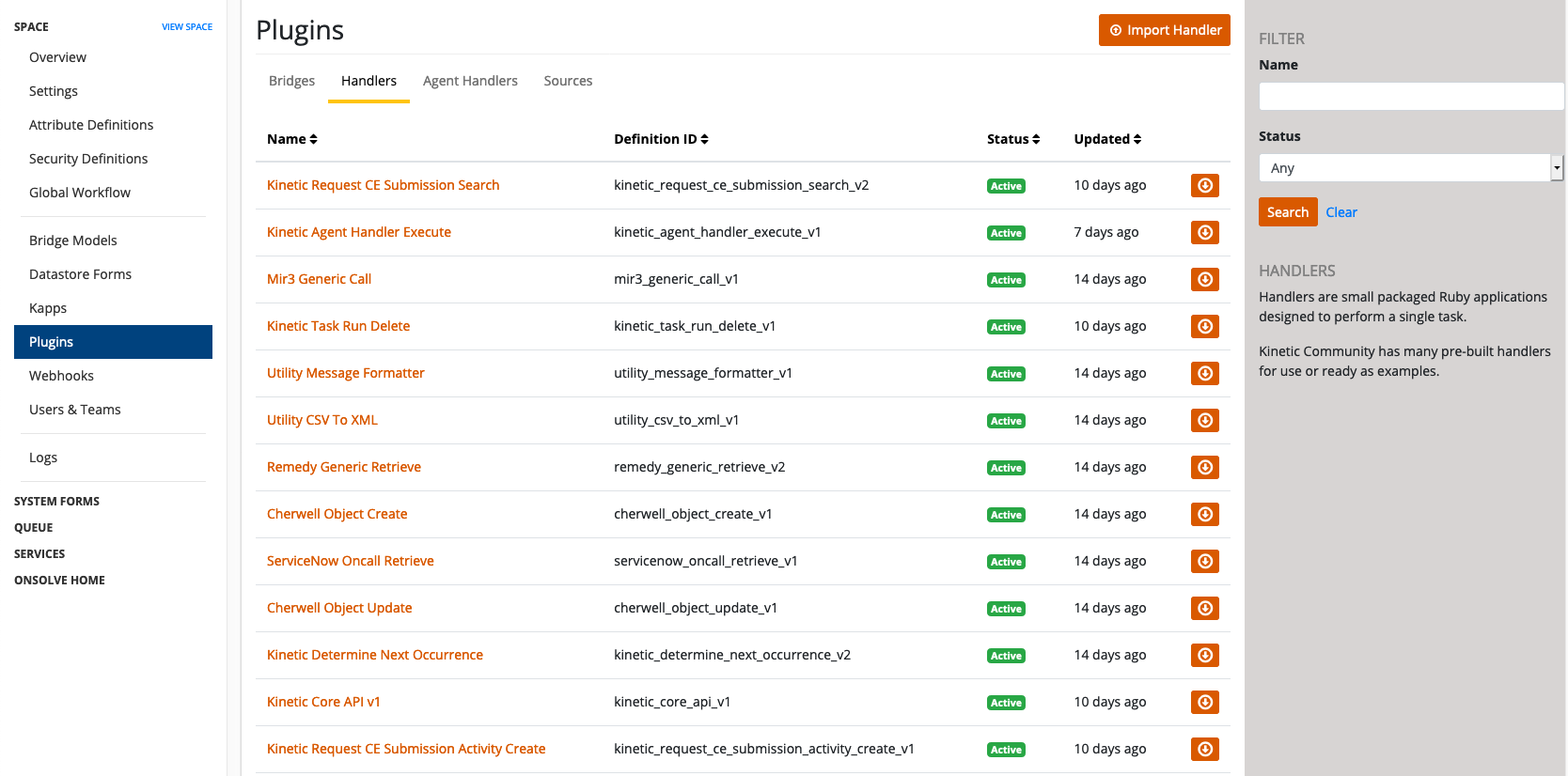Expand the Onsolve Home section
The height and width of the screenshot is (776, 1568).
point(59,581)
